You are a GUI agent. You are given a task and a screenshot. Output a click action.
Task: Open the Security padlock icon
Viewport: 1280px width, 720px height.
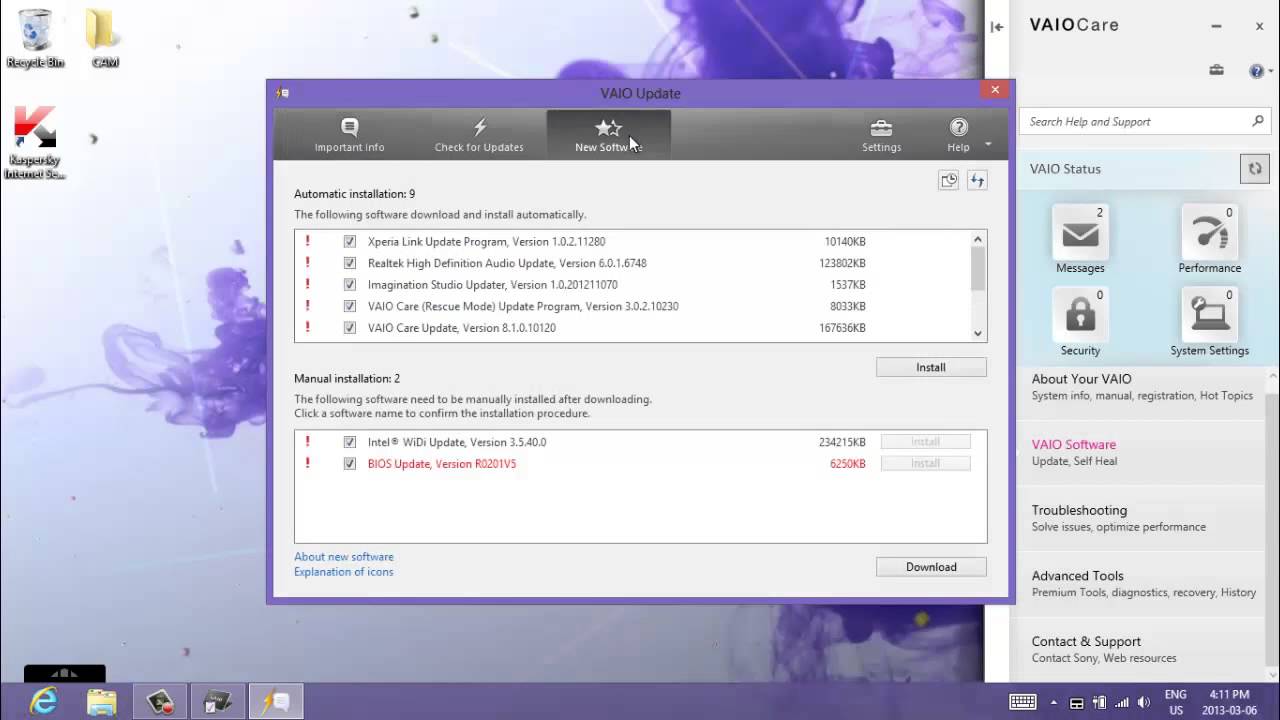pos(1080,316)
